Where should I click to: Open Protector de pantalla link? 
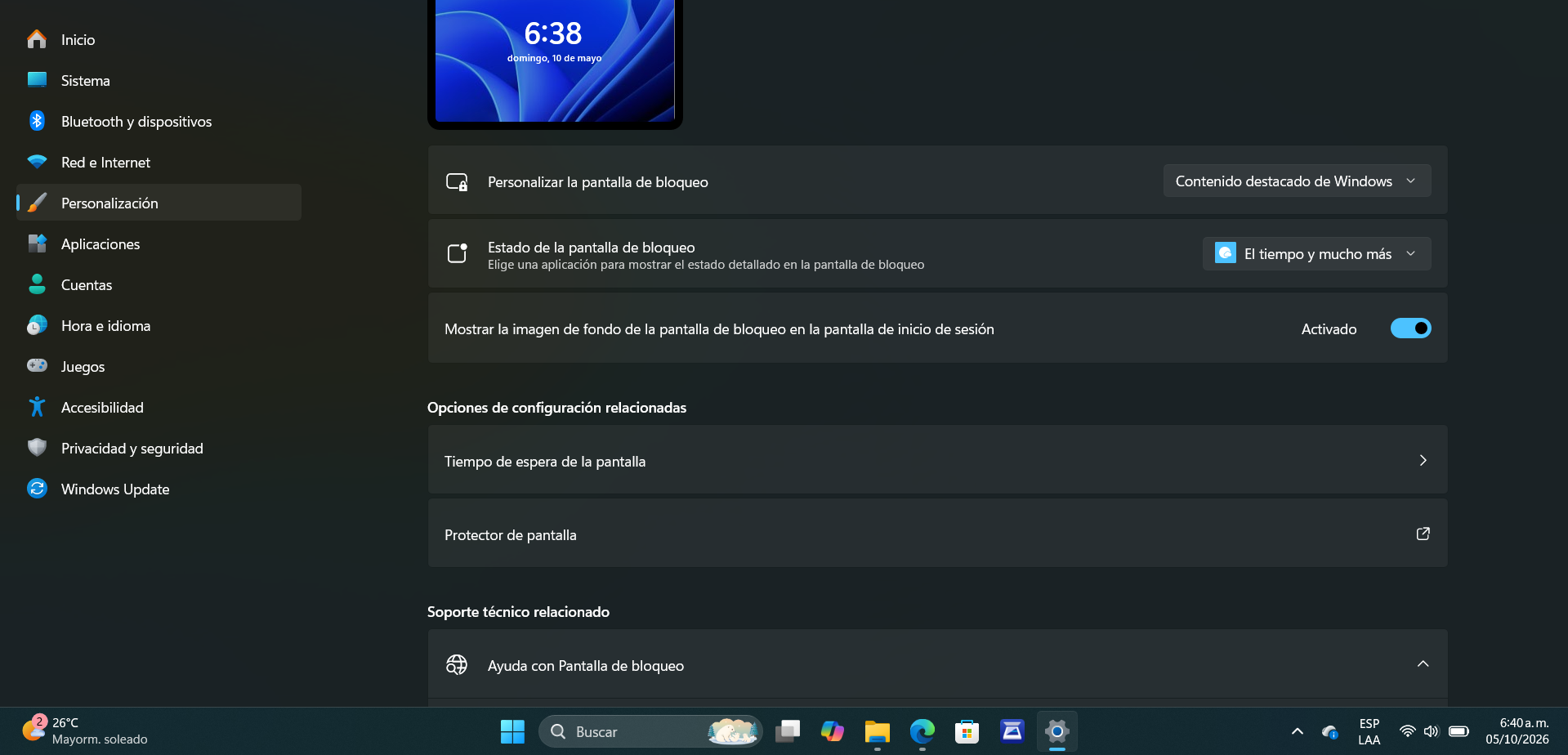(937, 534)
